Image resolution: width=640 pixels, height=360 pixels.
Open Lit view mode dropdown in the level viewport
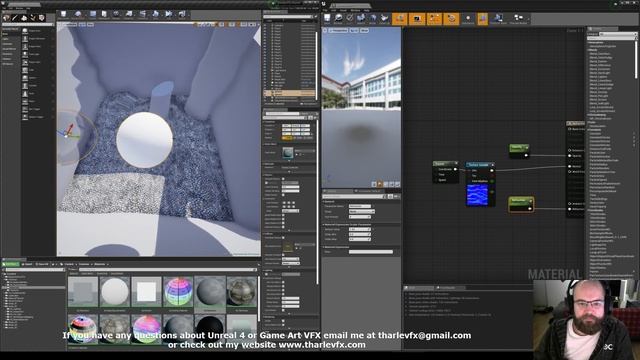pyautogui.click(x=82, y=25)
